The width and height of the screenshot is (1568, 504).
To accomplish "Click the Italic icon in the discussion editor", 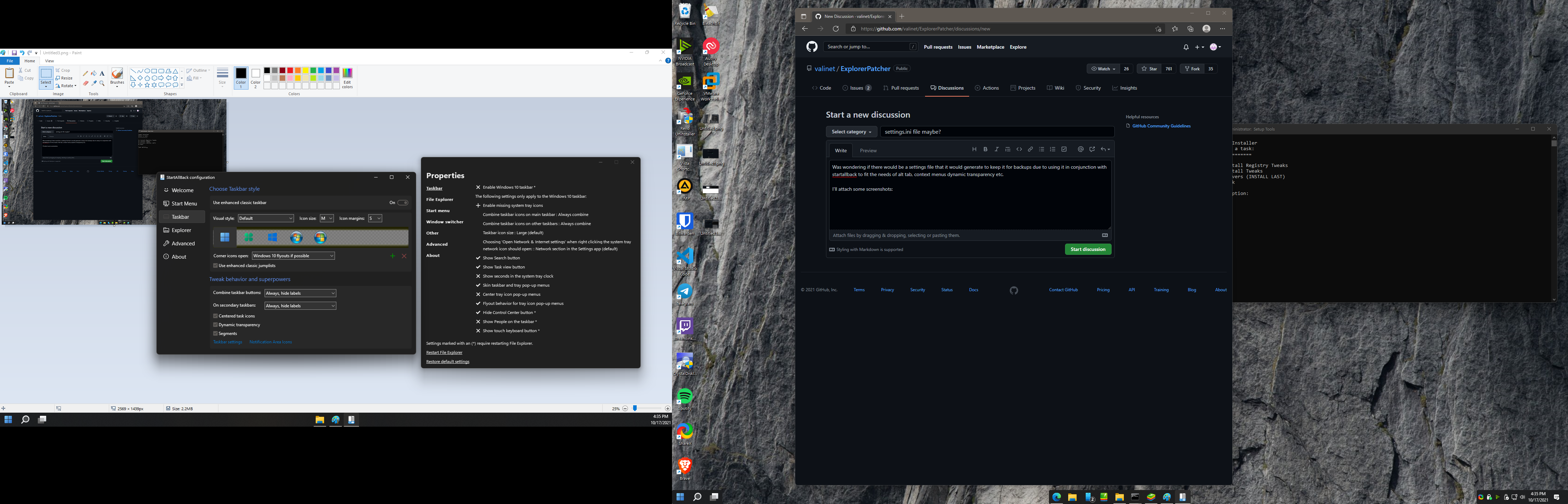I will (996, 149).
